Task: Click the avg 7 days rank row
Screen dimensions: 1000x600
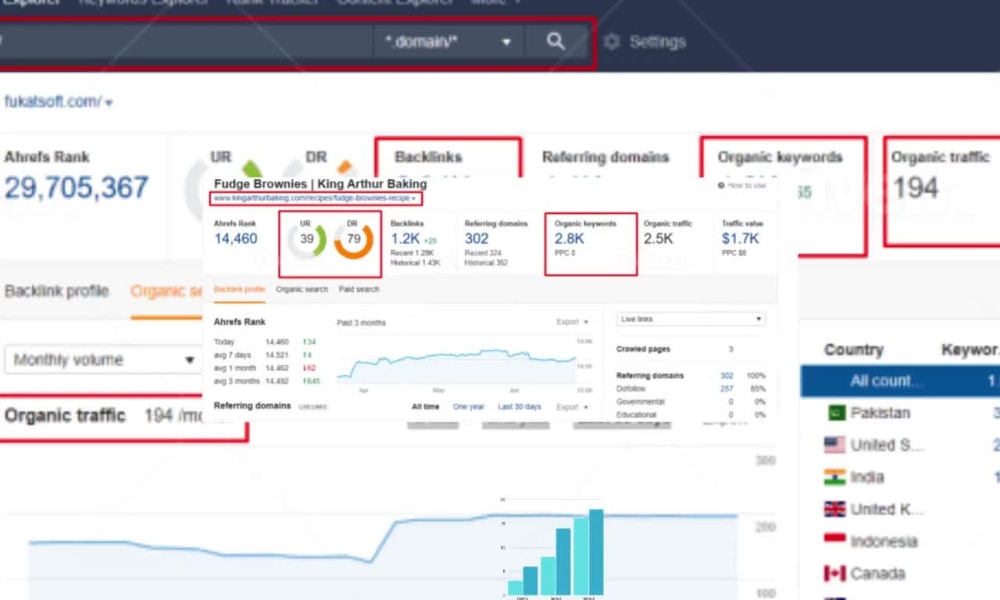Action: click(x=265, y=355)
